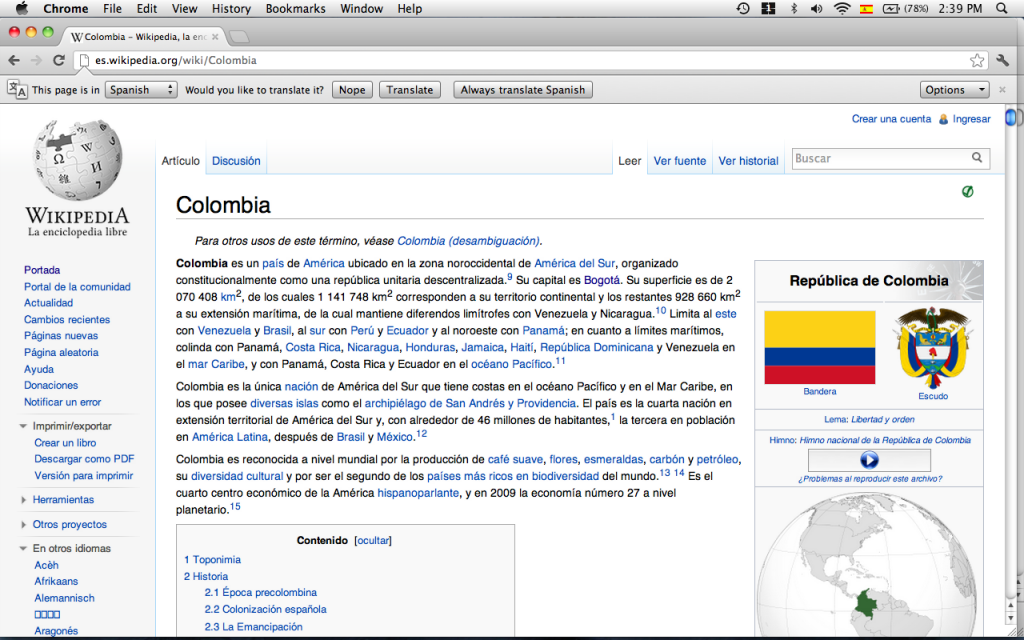
Task: Hide the Contenido table with ocultar
Action: [x=373, y=540]
